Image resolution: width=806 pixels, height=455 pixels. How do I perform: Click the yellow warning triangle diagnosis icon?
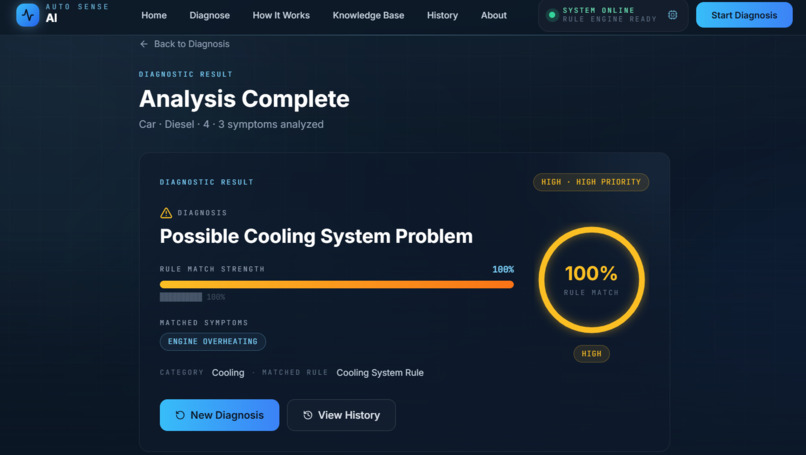pyautogui.click(x=166, y=213)
